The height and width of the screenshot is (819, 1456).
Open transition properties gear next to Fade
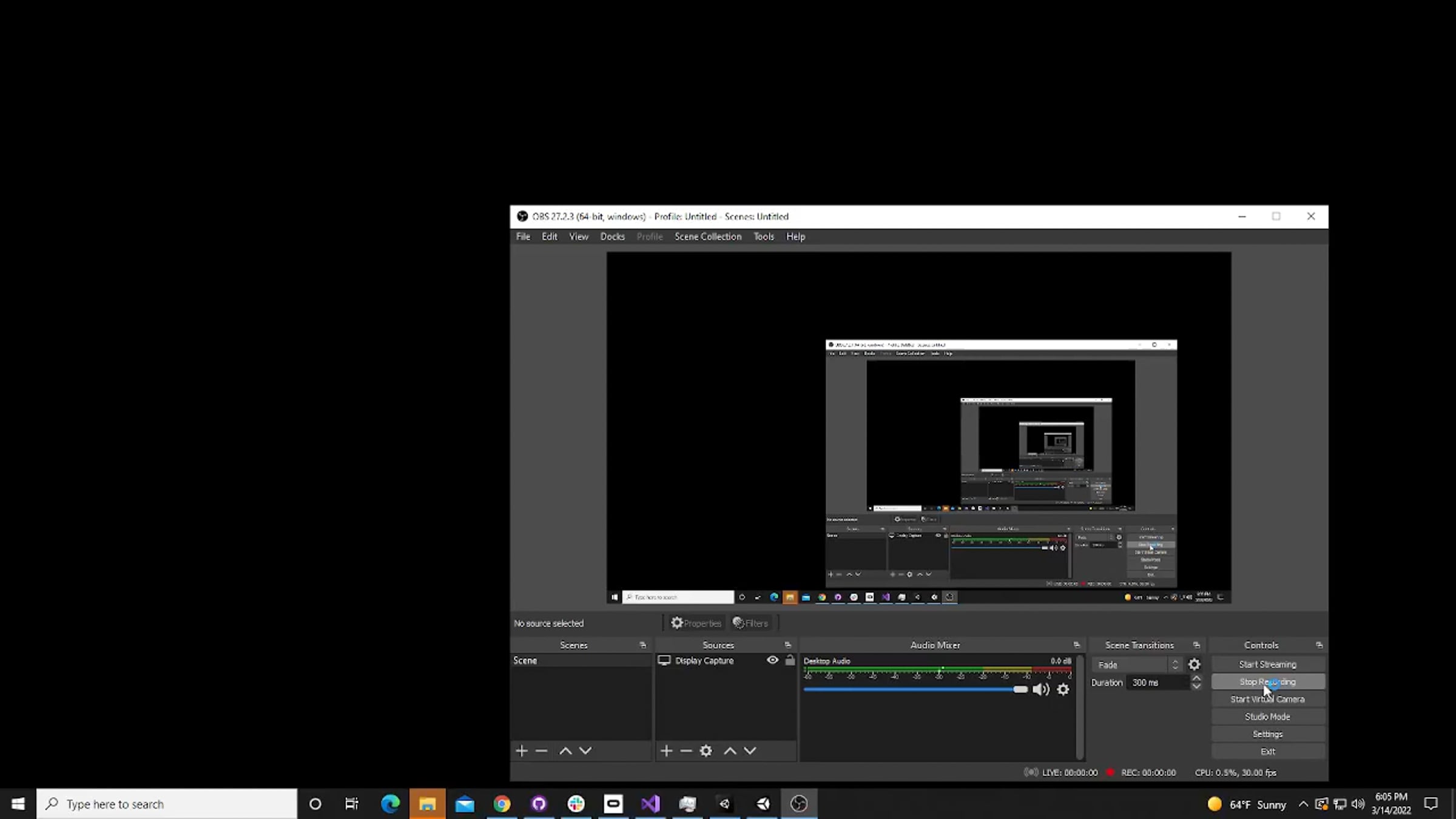coord(1195,664)
